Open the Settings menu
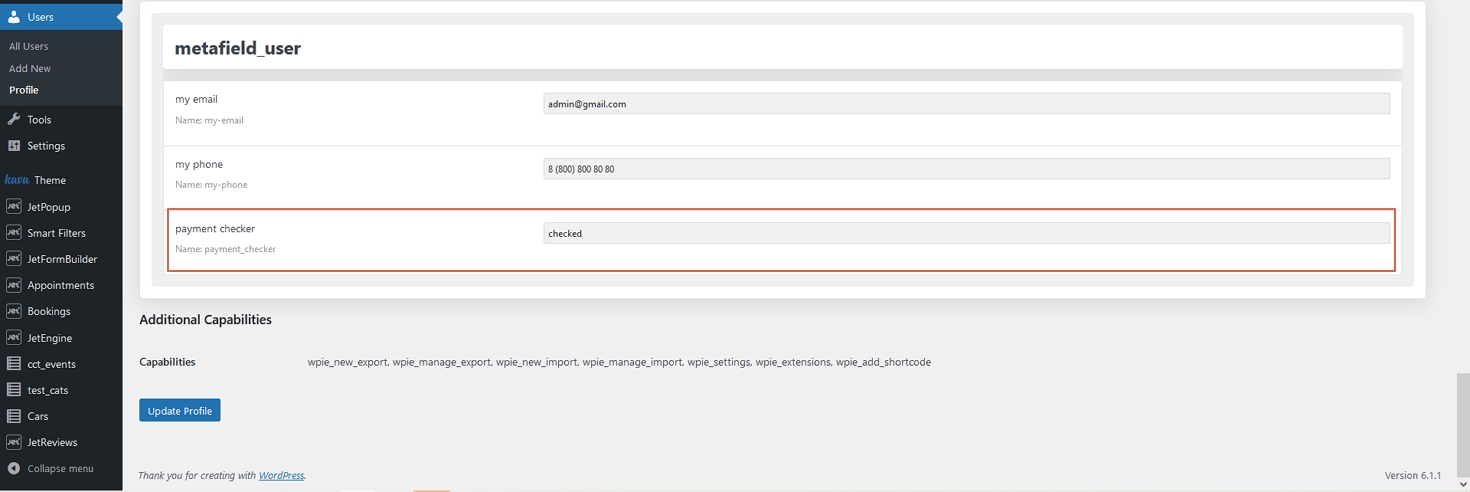 pos(61,145)
